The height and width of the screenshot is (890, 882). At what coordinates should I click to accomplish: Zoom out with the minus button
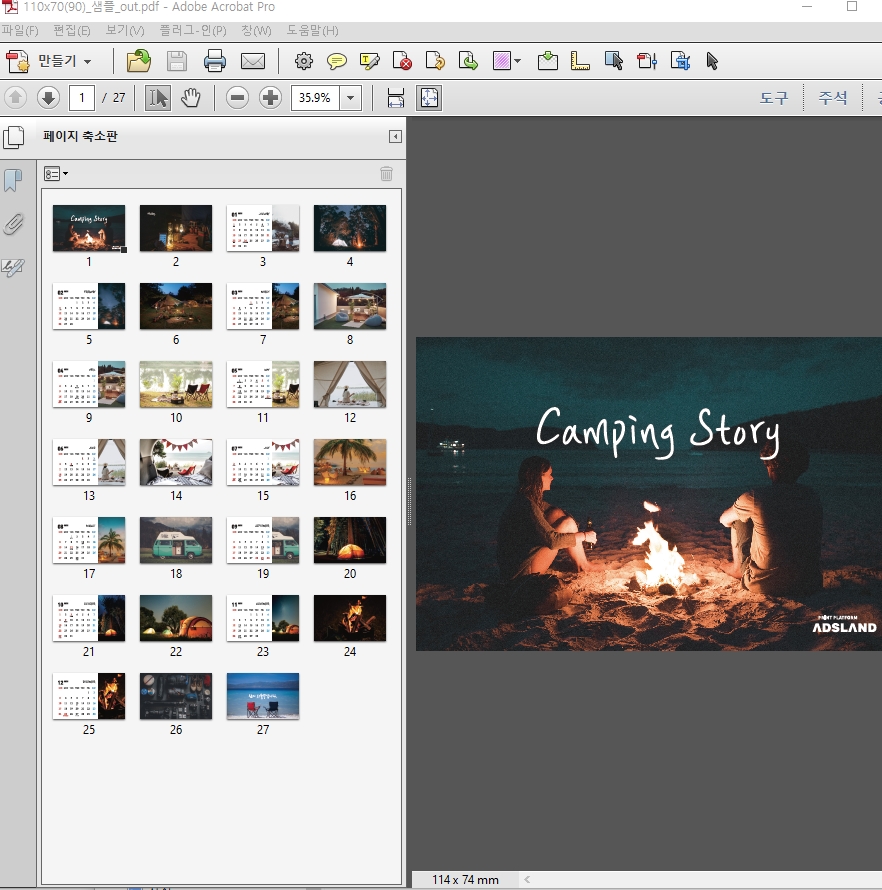coord(237,98)
